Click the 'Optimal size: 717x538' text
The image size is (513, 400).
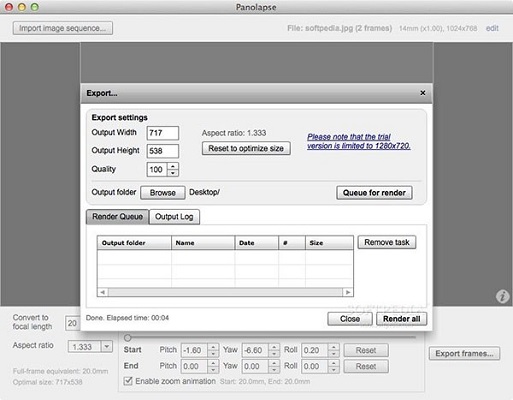47,382
